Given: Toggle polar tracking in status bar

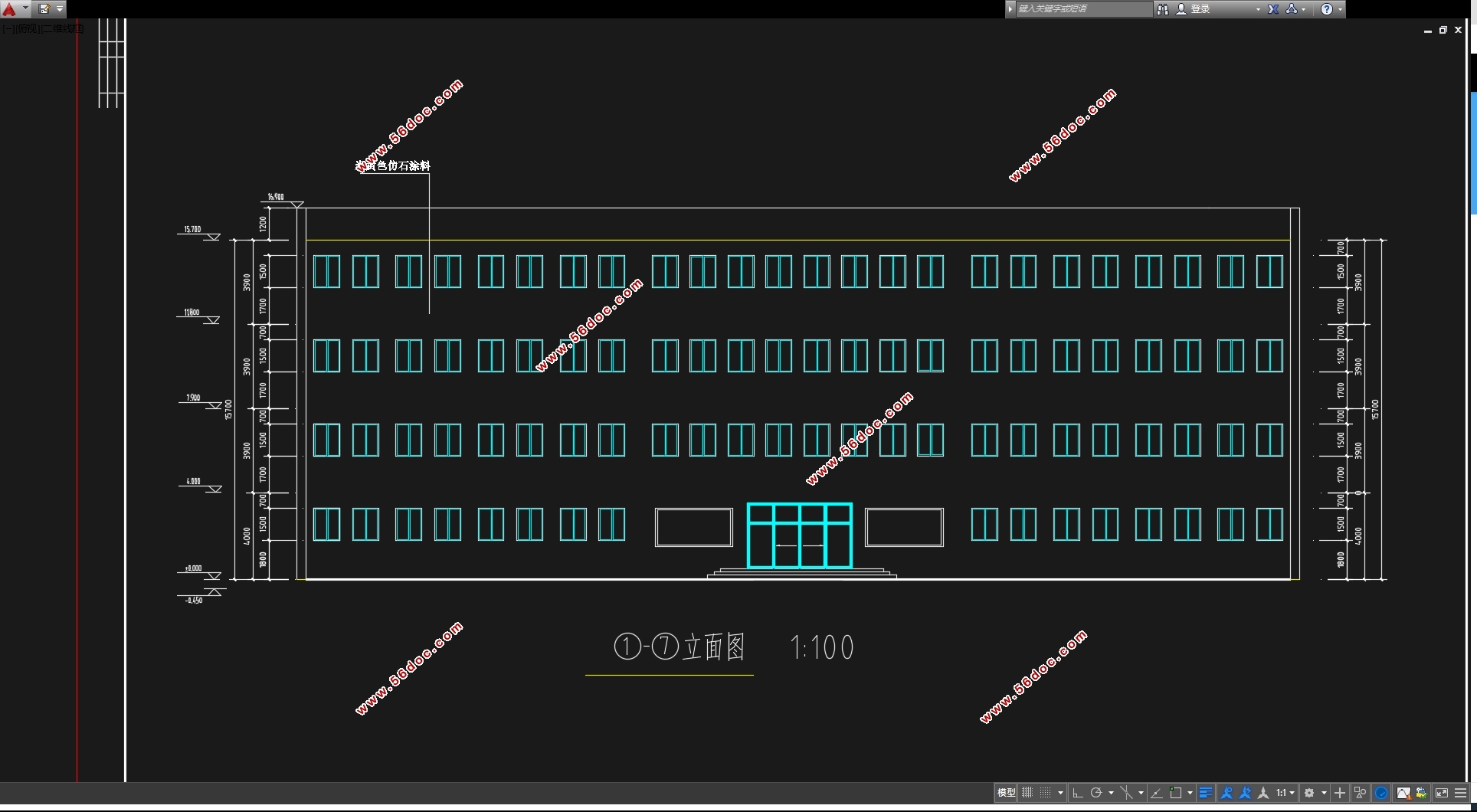Looking at the screenshot, I should pyautogui.click(x=1096, y=793).
